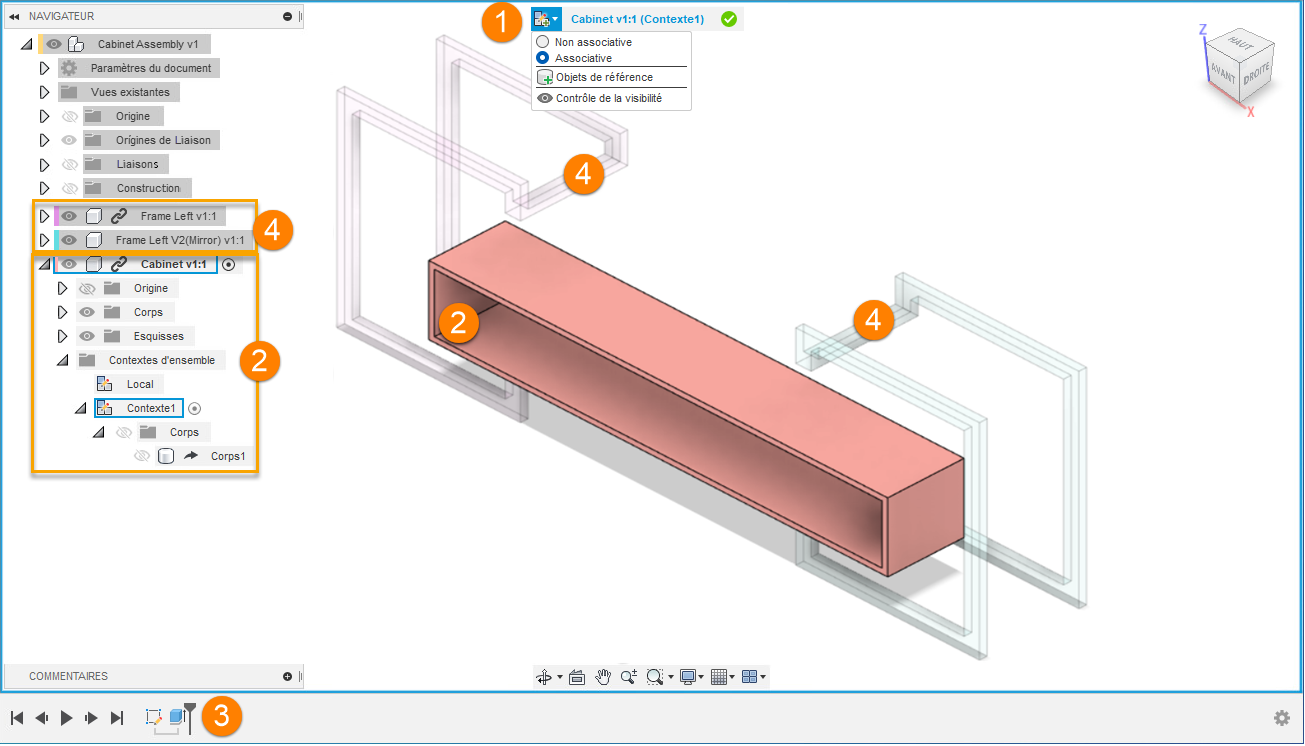The image size is (1305, 746).
Task: Click the link chain icon on Cabinet v1:1
Action: (x=119, y=264)
